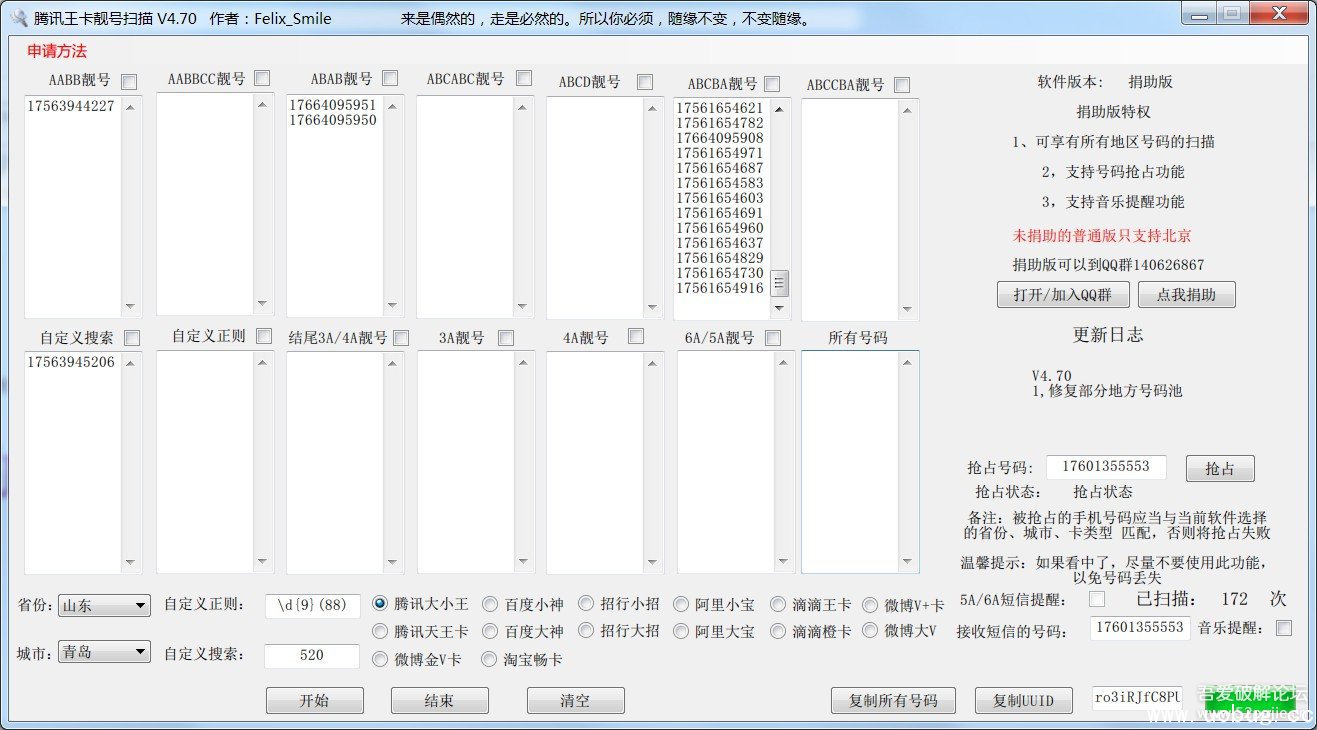Enable the AABB靓号 checkbox
Screen dimensions: 1317x730
tap(129, 82)
